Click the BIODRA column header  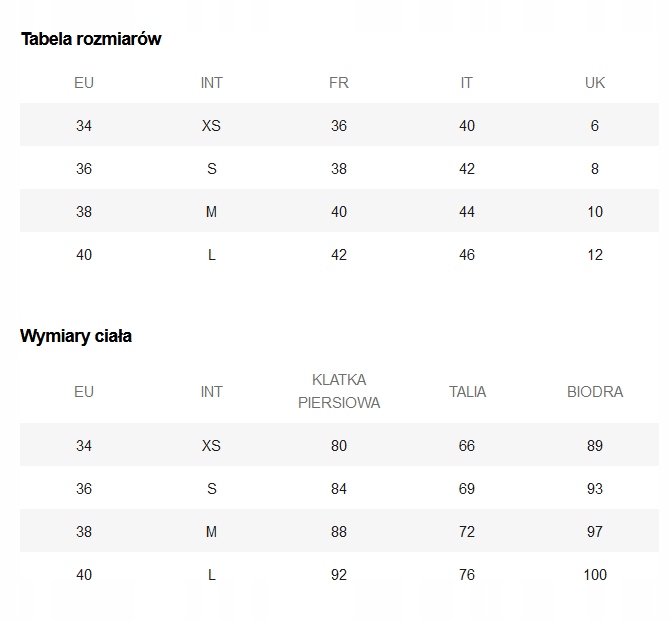(x=595, y=392)
